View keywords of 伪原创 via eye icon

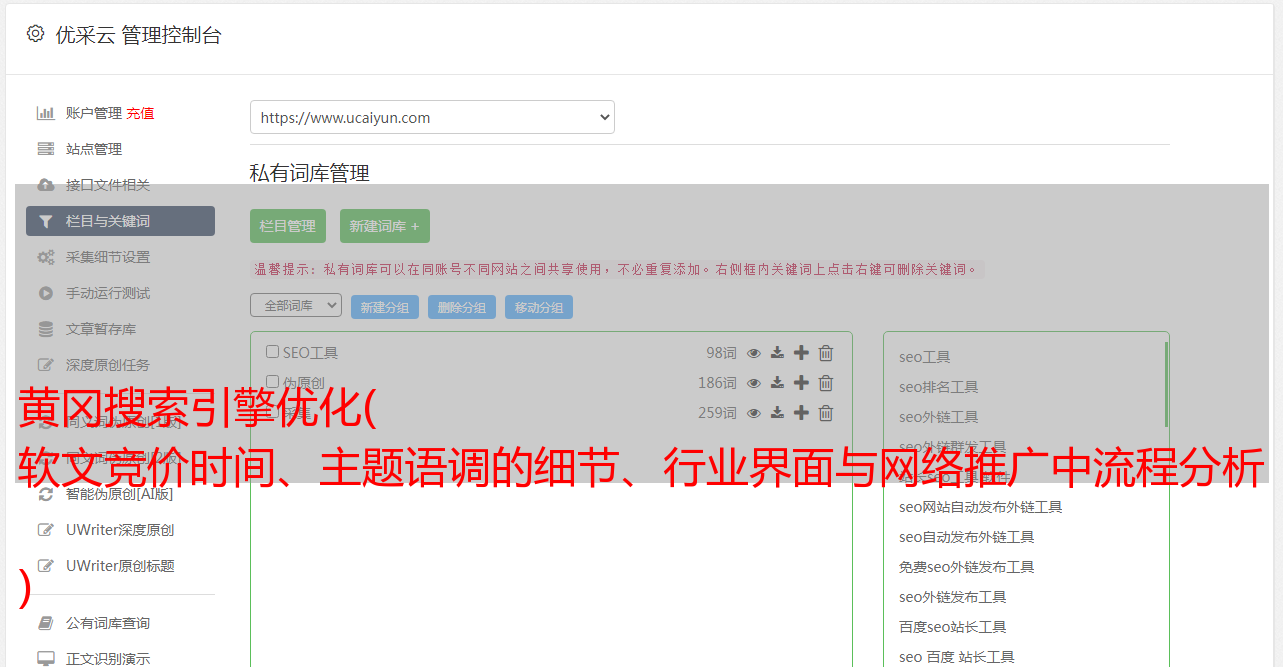754,383
